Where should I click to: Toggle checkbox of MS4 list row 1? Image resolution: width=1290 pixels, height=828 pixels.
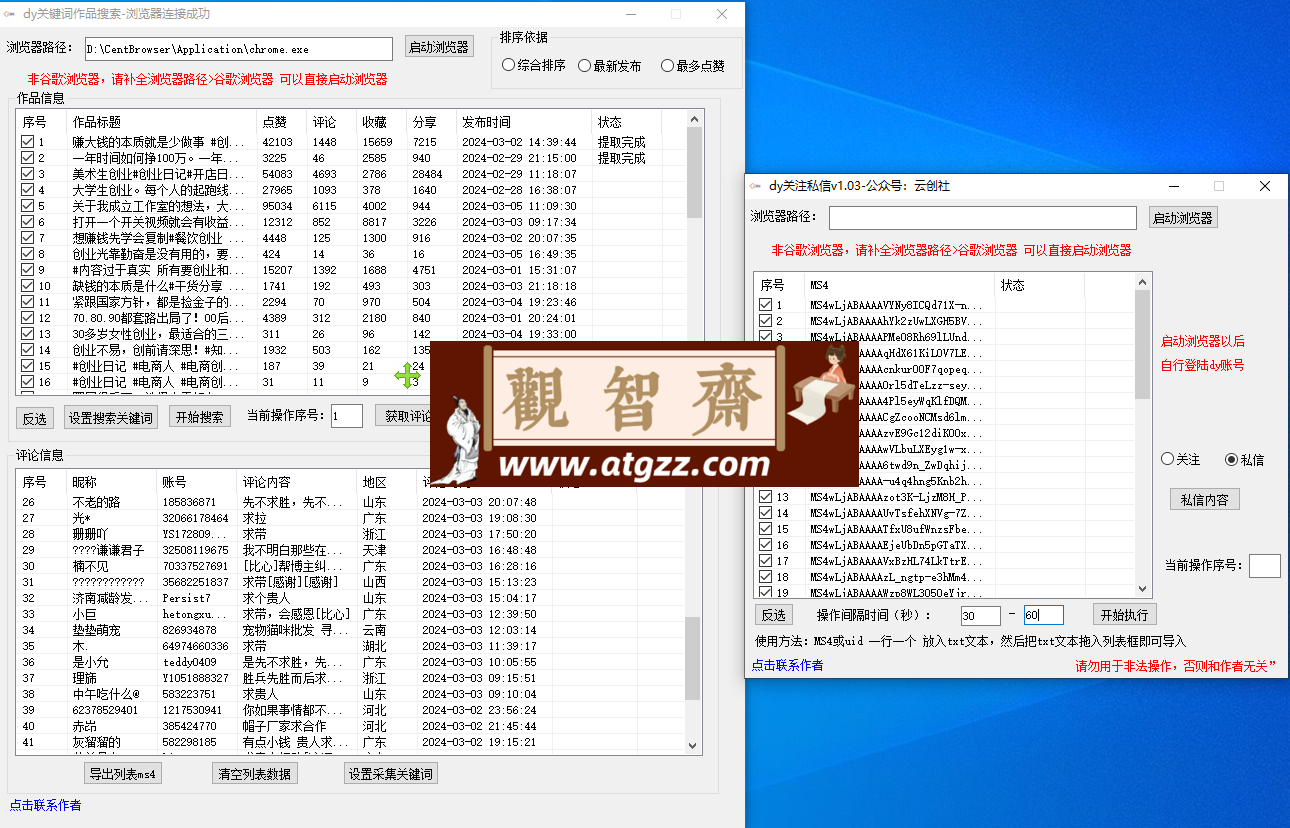click(766, 305)
